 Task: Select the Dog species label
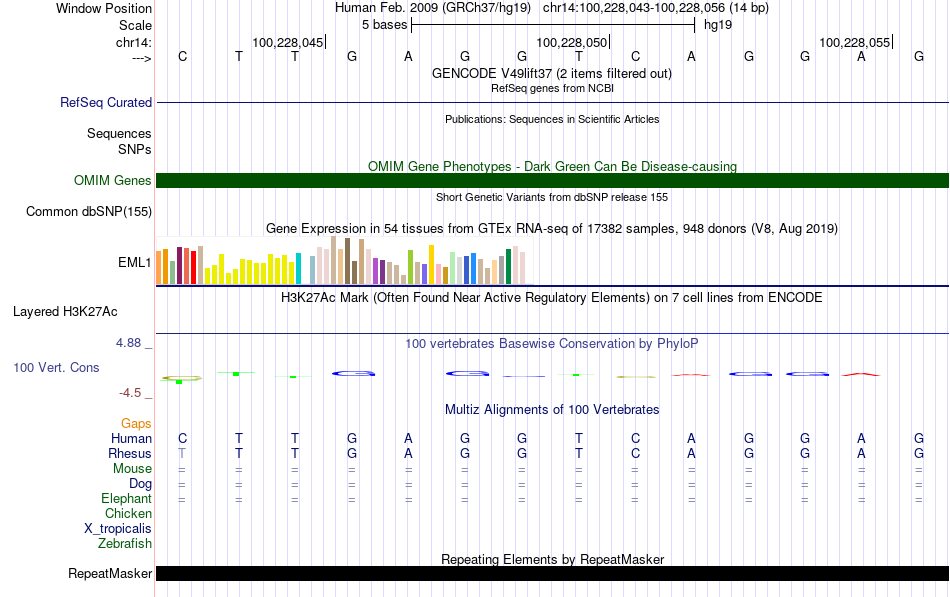tap(140, 484)
